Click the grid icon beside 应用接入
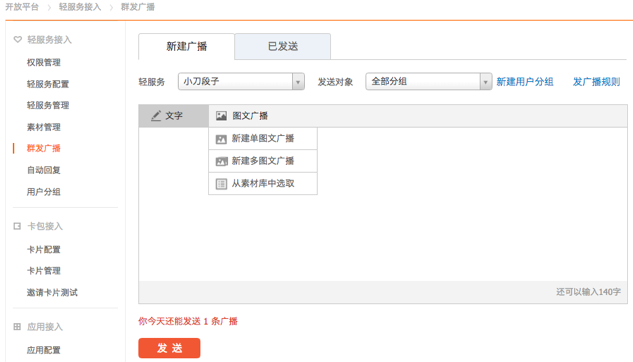Image resolution: width=633 pixels, height=362 pixels. 17,326
